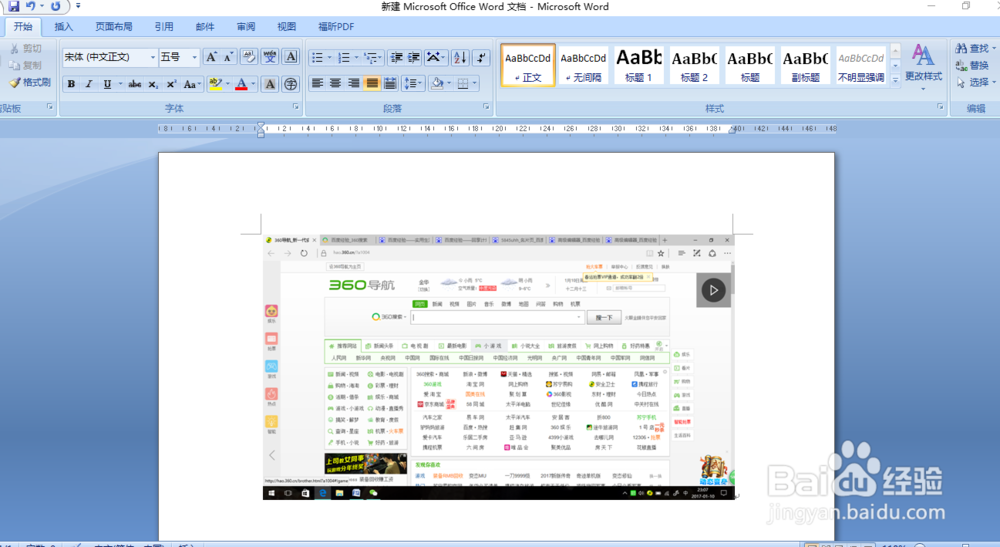Click the Line Spacing icon

coord(413,84)
